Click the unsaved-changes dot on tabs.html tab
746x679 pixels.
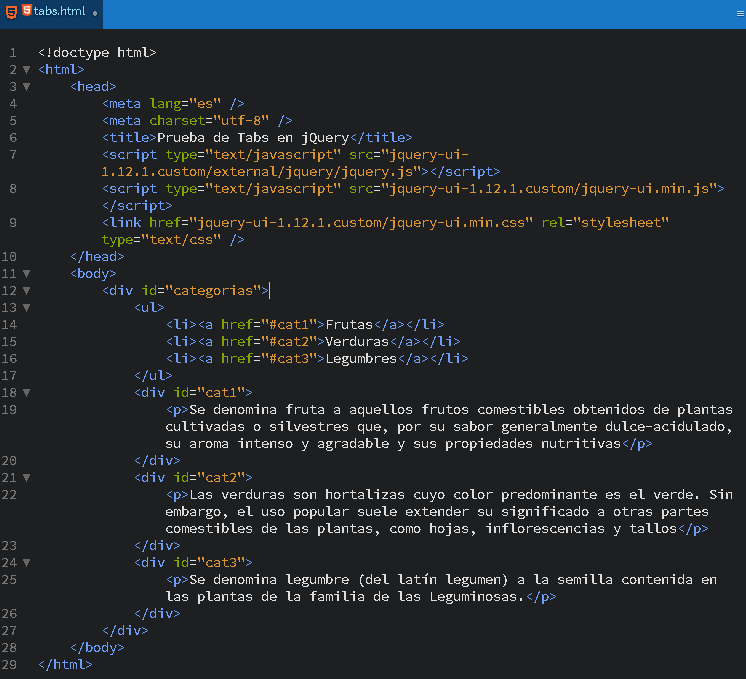(95, 13)
